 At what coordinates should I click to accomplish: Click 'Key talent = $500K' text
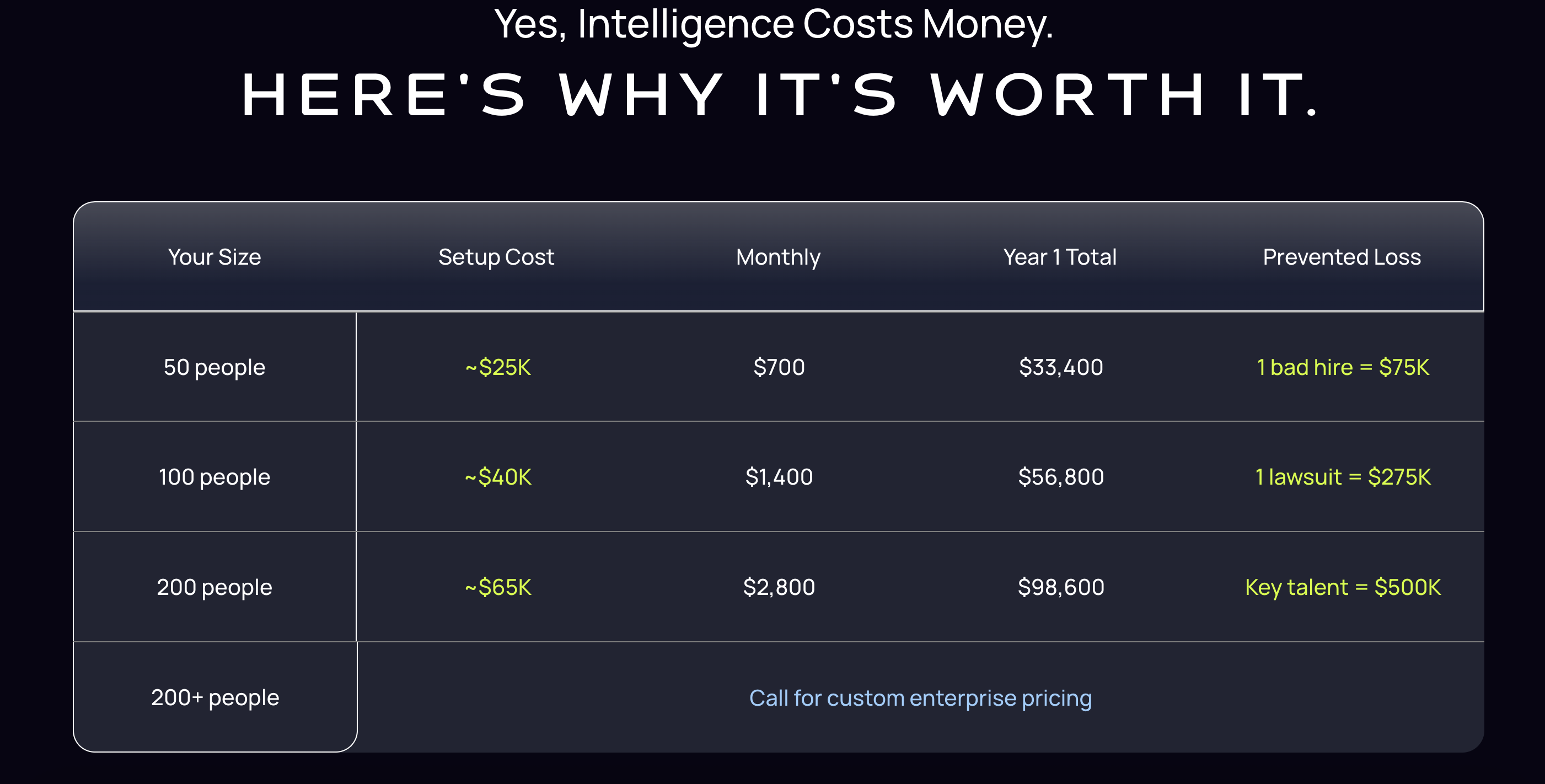tap(1343, 587)
